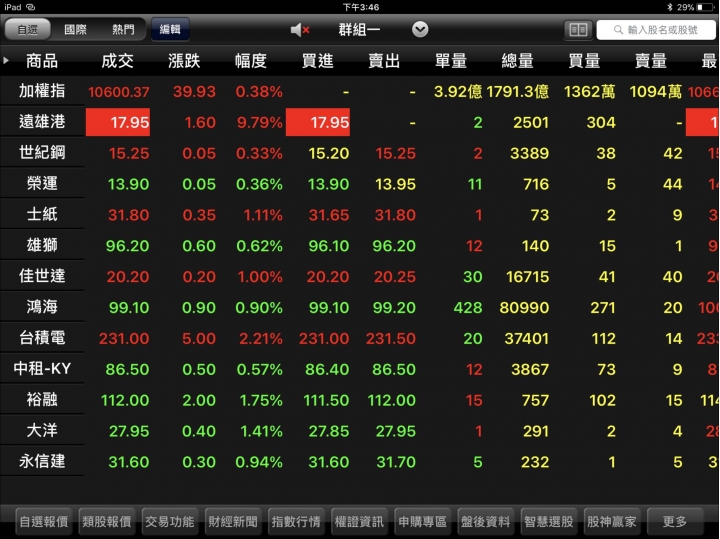Tap 台積電 deal price 231.00
Screen dimensions: 720x539
click(x=124, y=339)
